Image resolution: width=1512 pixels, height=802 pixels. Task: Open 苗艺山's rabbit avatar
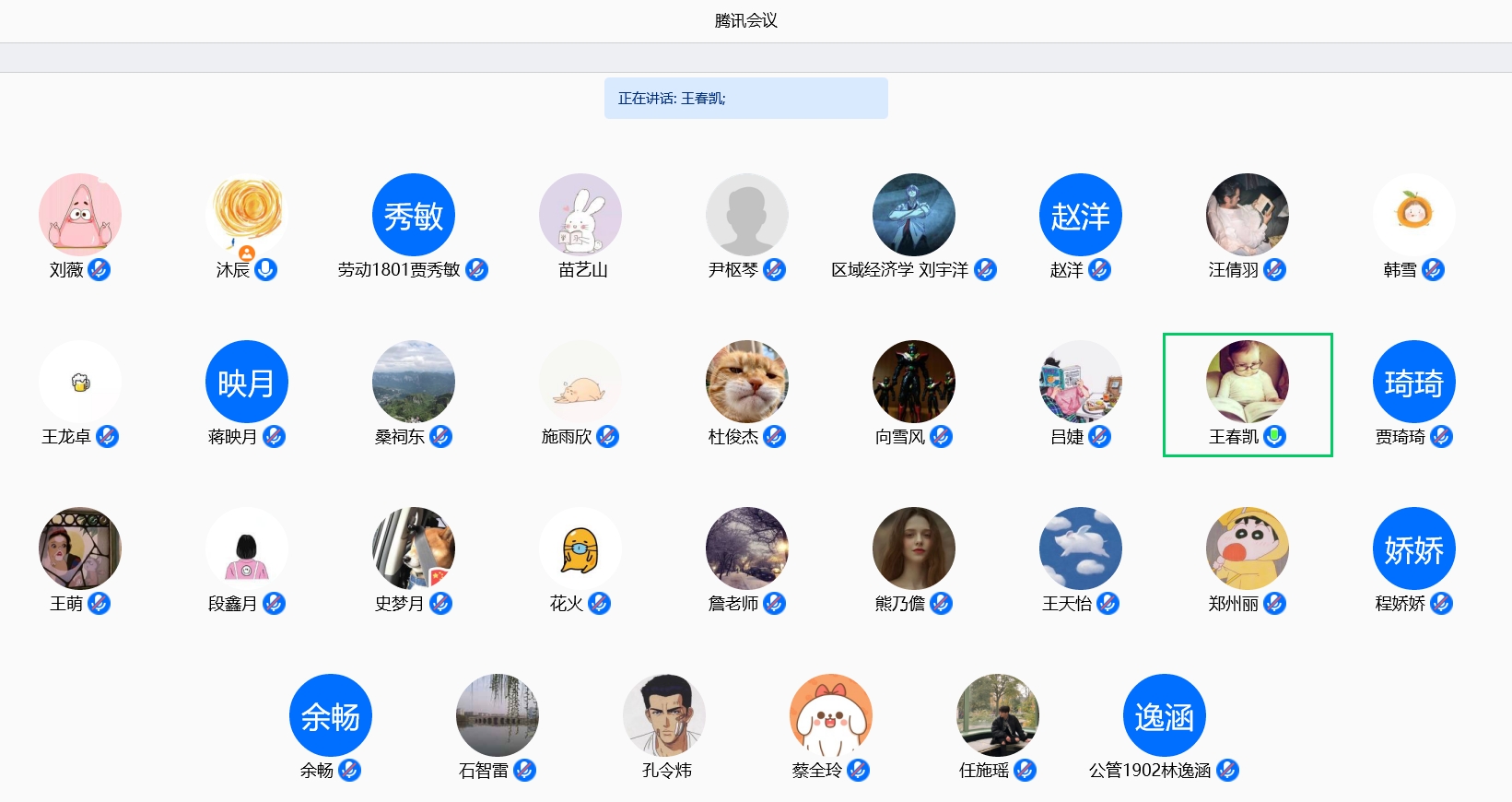point(580,215)
